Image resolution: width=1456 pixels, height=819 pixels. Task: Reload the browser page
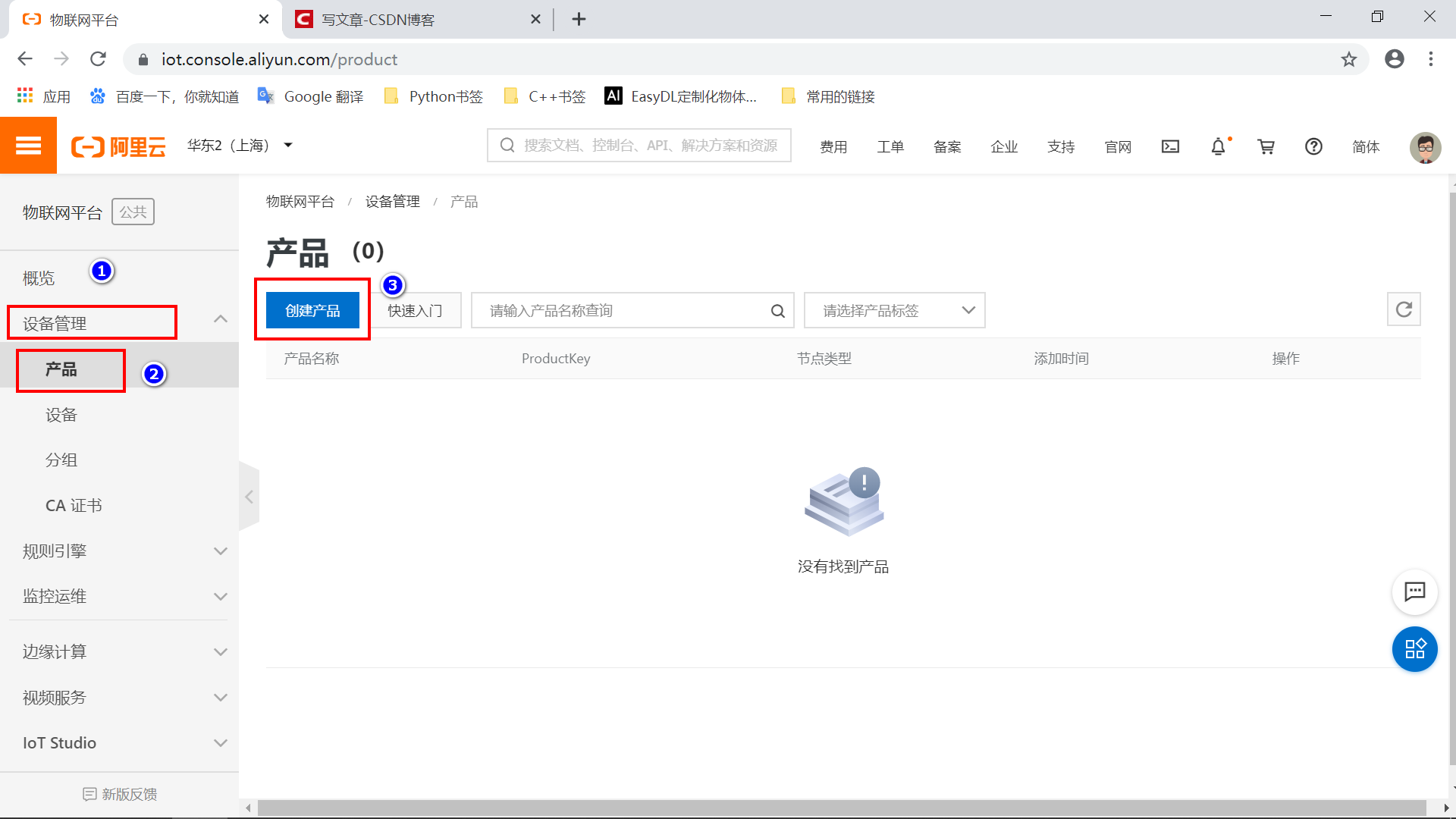click(x=98, y=59)
